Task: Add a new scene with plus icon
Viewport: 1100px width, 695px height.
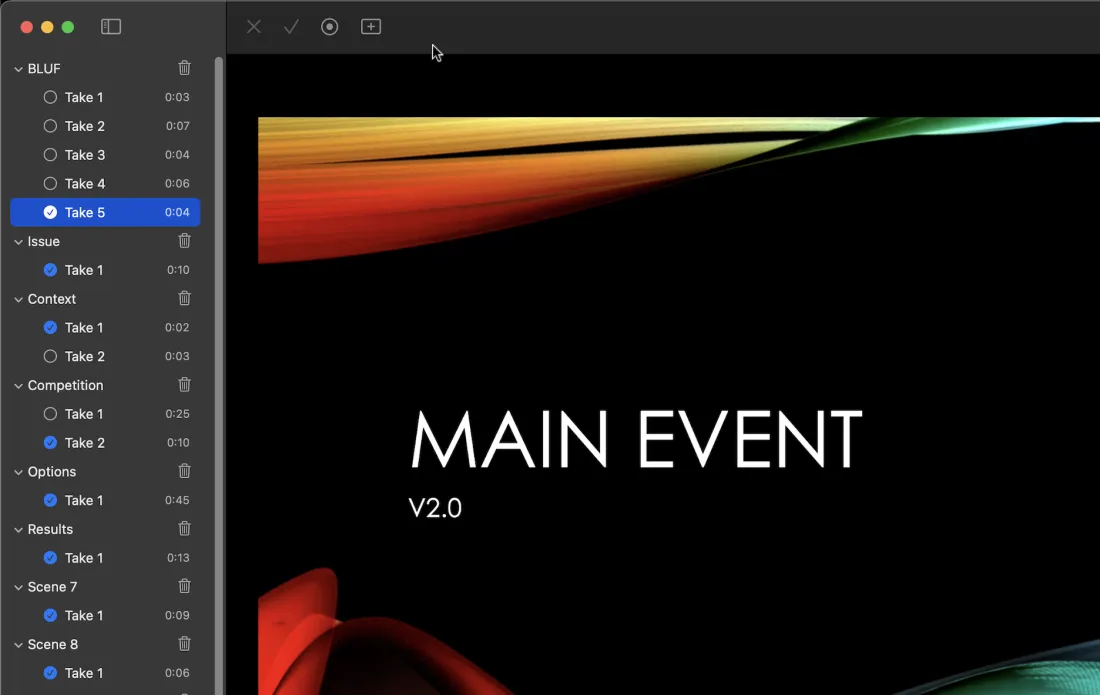Action: (371, 27)
